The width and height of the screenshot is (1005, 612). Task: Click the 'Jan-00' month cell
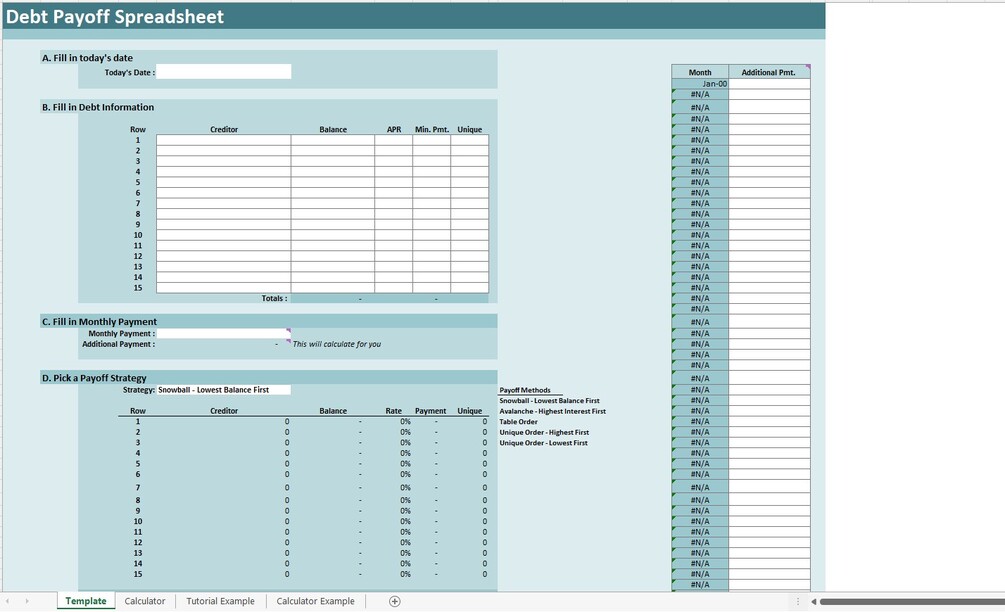pyautogui.click(x=700, y=83)
